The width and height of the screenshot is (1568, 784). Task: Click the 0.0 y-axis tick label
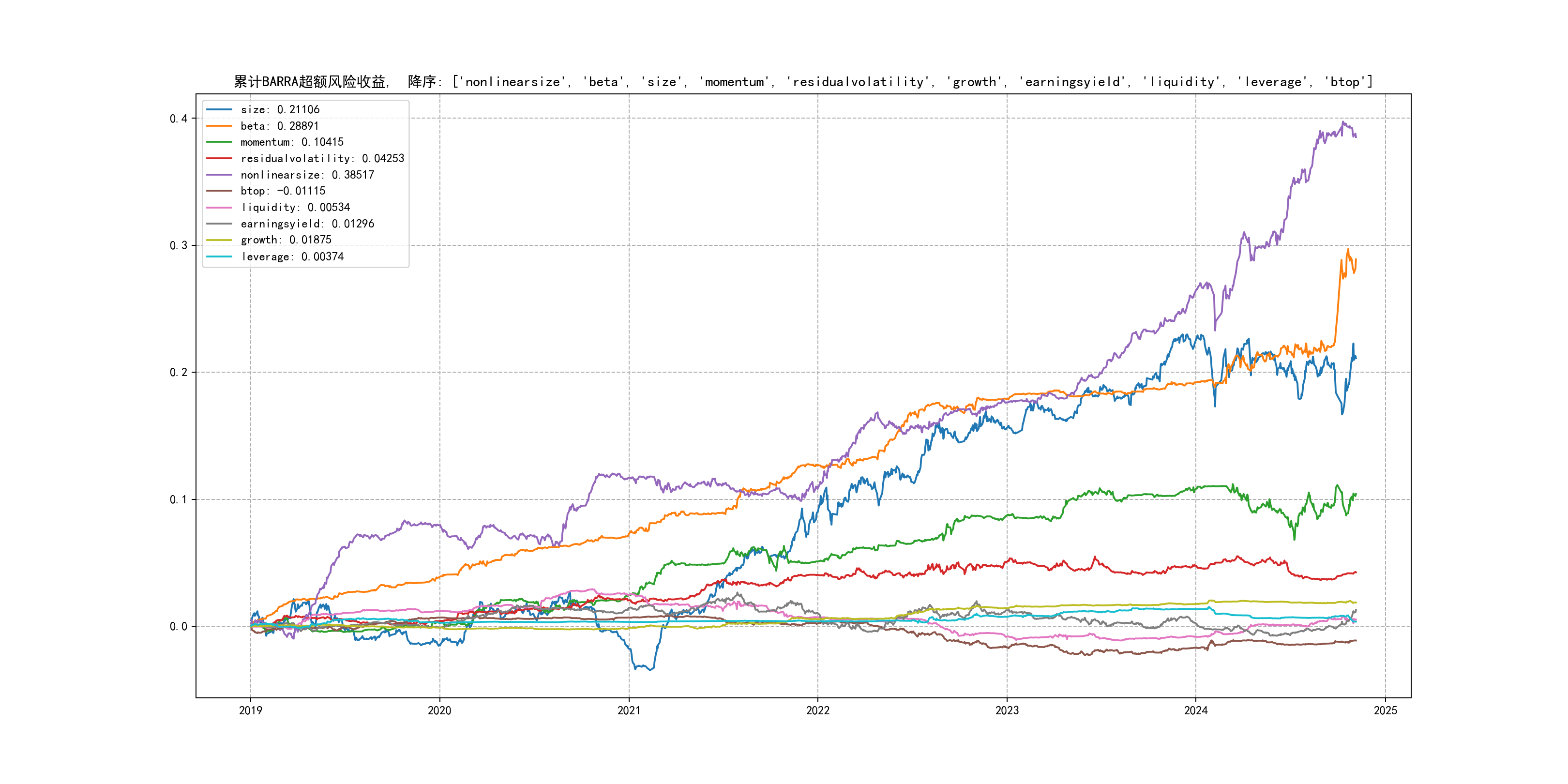coord(179,626)
